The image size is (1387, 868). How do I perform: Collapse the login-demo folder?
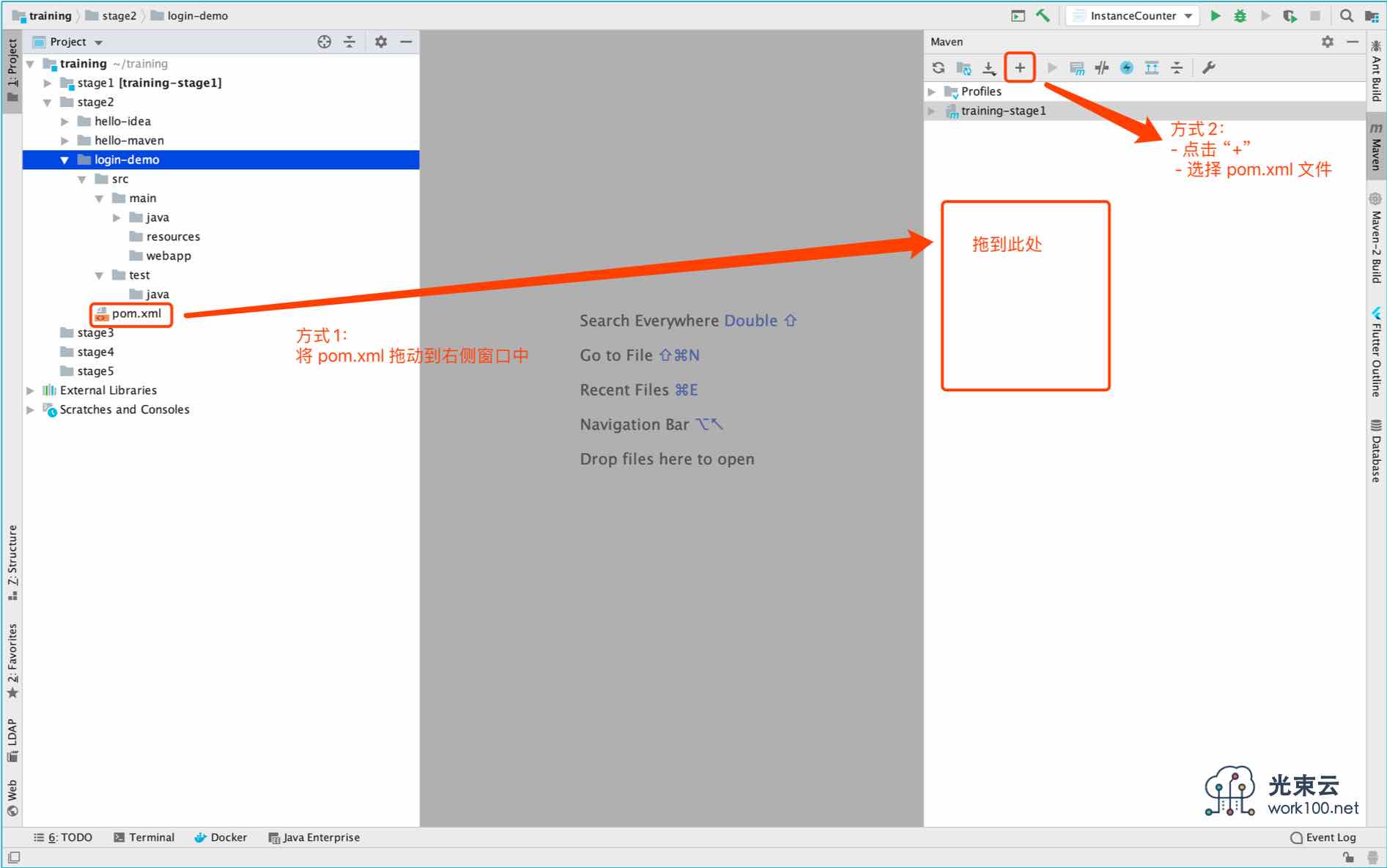[x=64, y=160]
